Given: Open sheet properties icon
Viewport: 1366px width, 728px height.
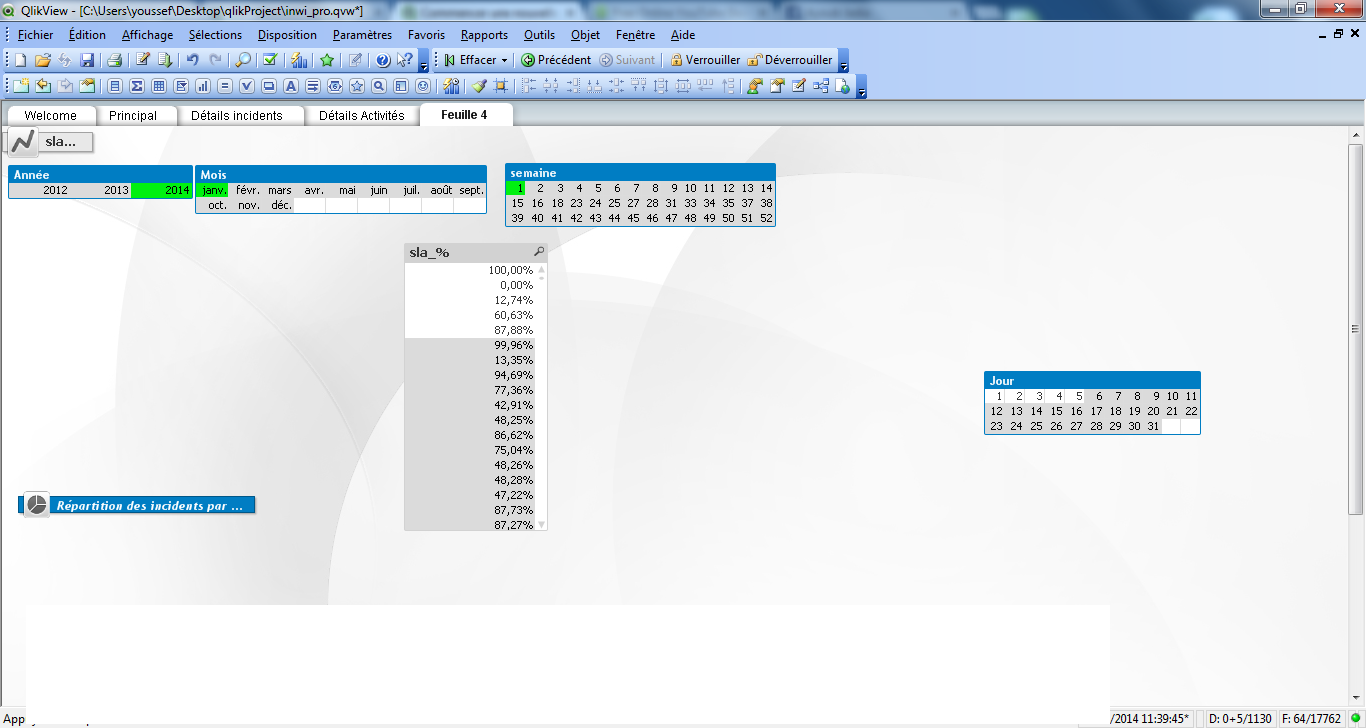Looking at the screenshot, I should [87, 86].
